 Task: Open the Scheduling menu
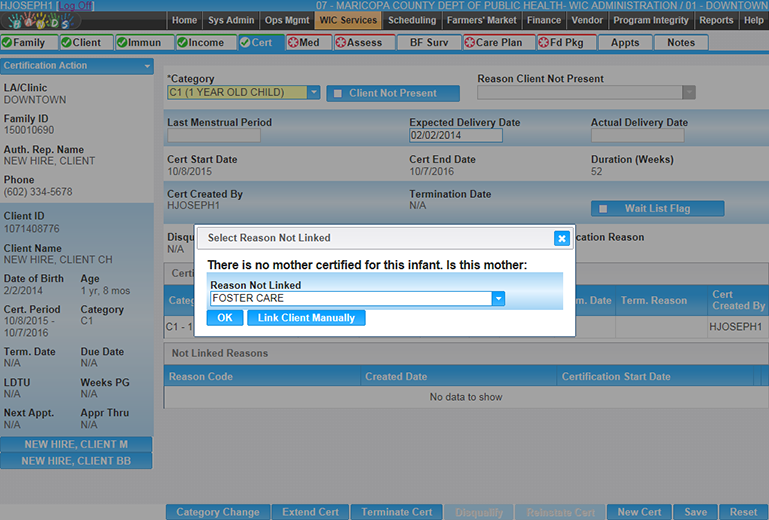(412, 20)
